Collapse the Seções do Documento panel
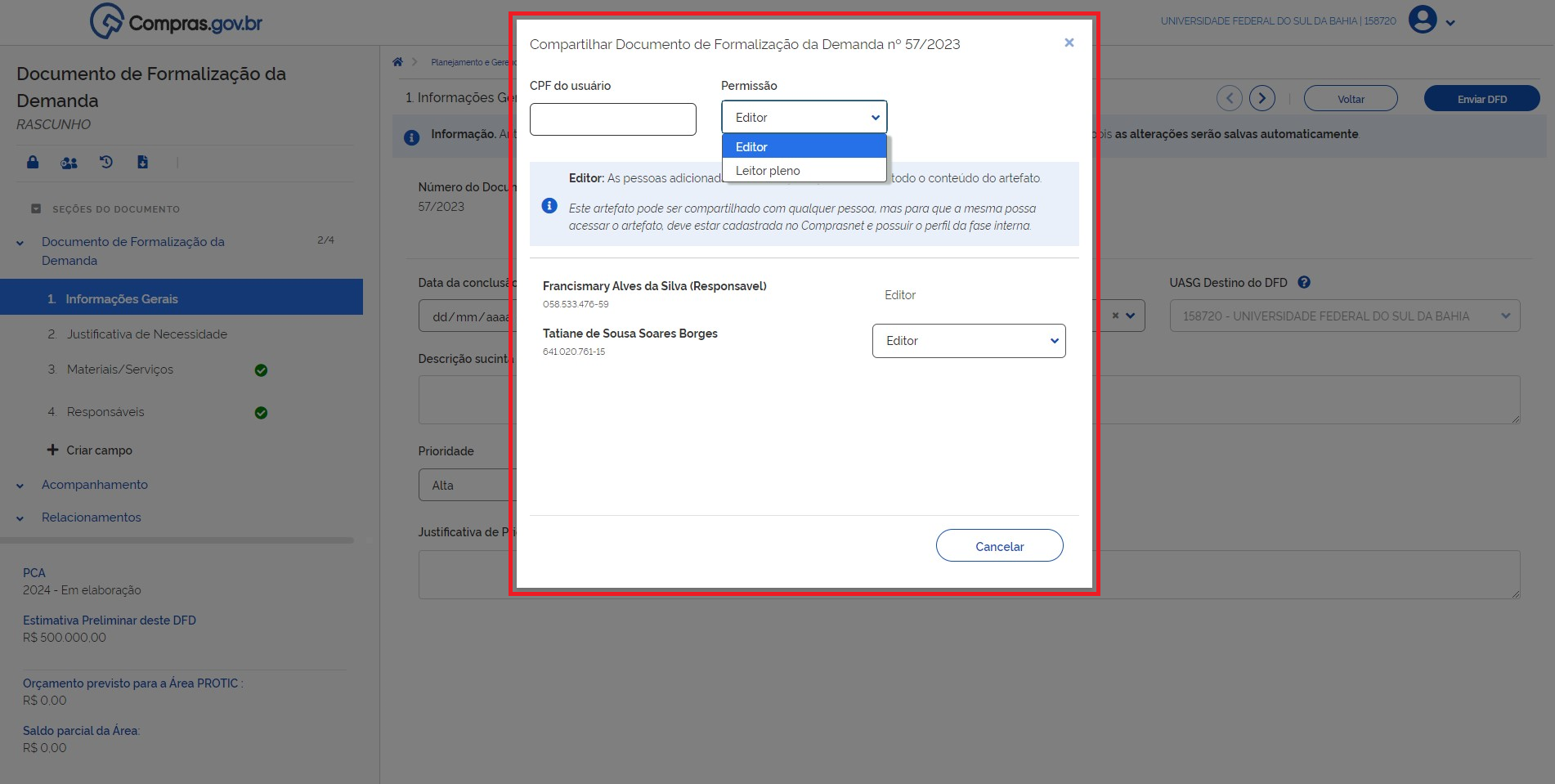This screenshot has width=1555, height=784. click(36, 209)
